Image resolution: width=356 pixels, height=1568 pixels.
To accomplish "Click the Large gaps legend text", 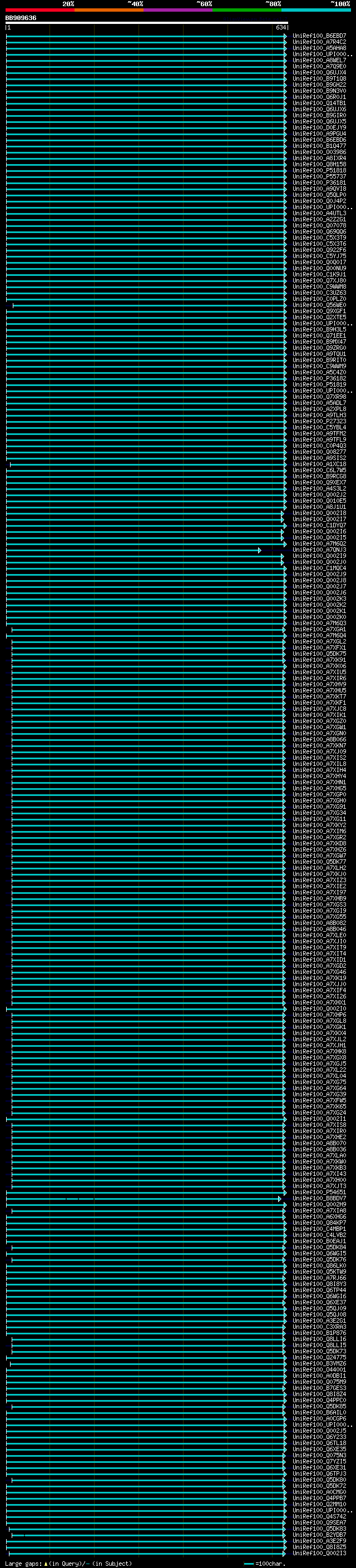I will coord(68,1564).
